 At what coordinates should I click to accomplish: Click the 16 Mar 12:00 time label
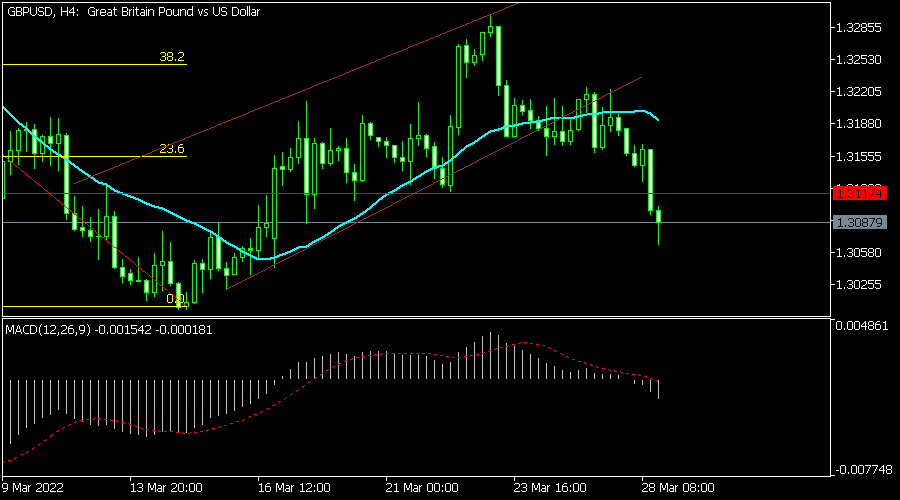pyautogui.click(x=294, y=488)
